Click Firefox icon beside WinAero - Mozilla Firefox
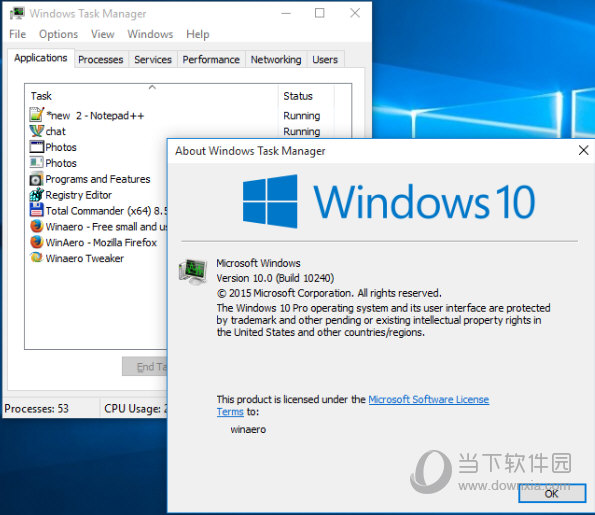The width and height of the screenshot is (595, 515). (x=37, y=242)
